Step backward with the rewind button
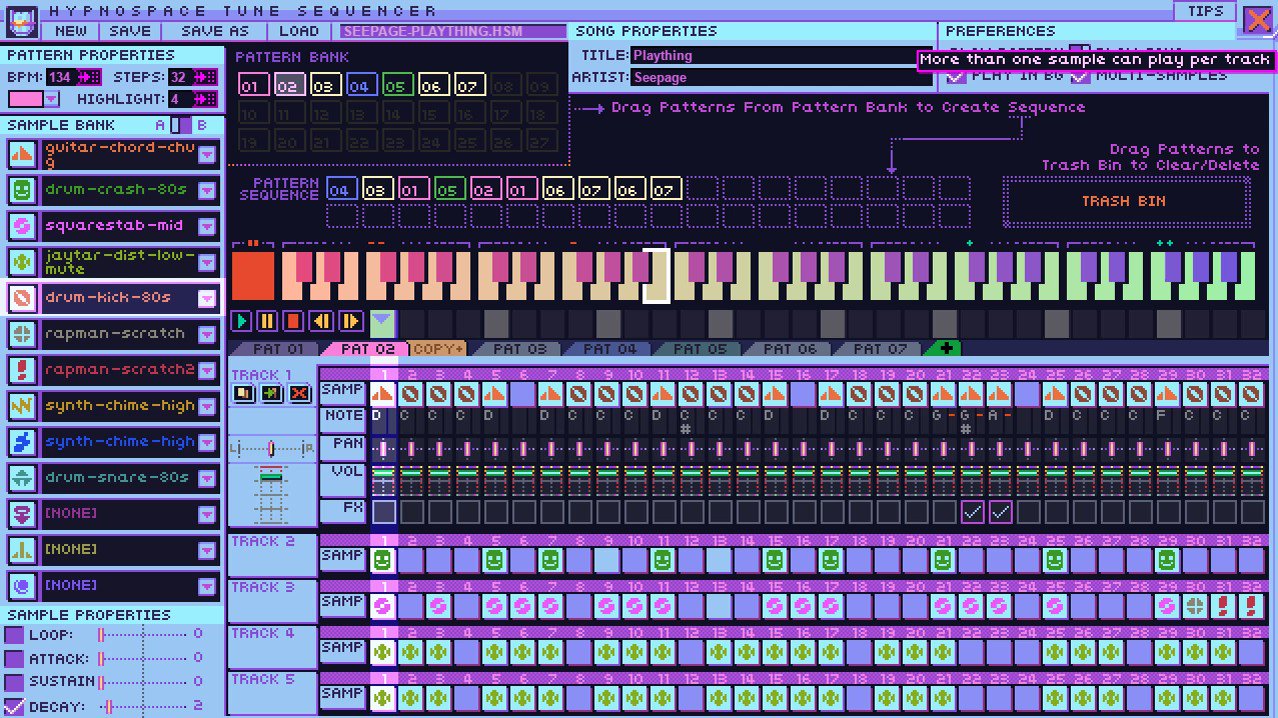Viewport: 1278px width, 718px height. tap(321, 321)
